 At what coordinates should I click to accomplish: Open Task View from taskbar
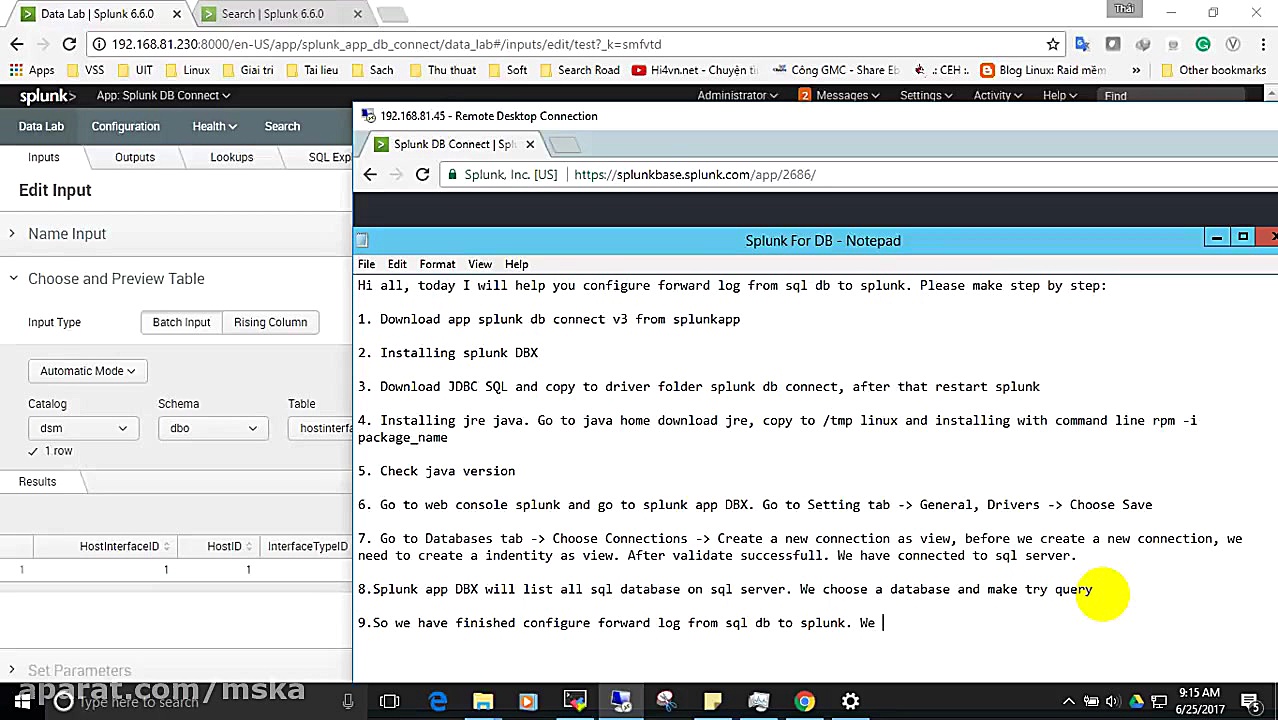tap(390, 702)
